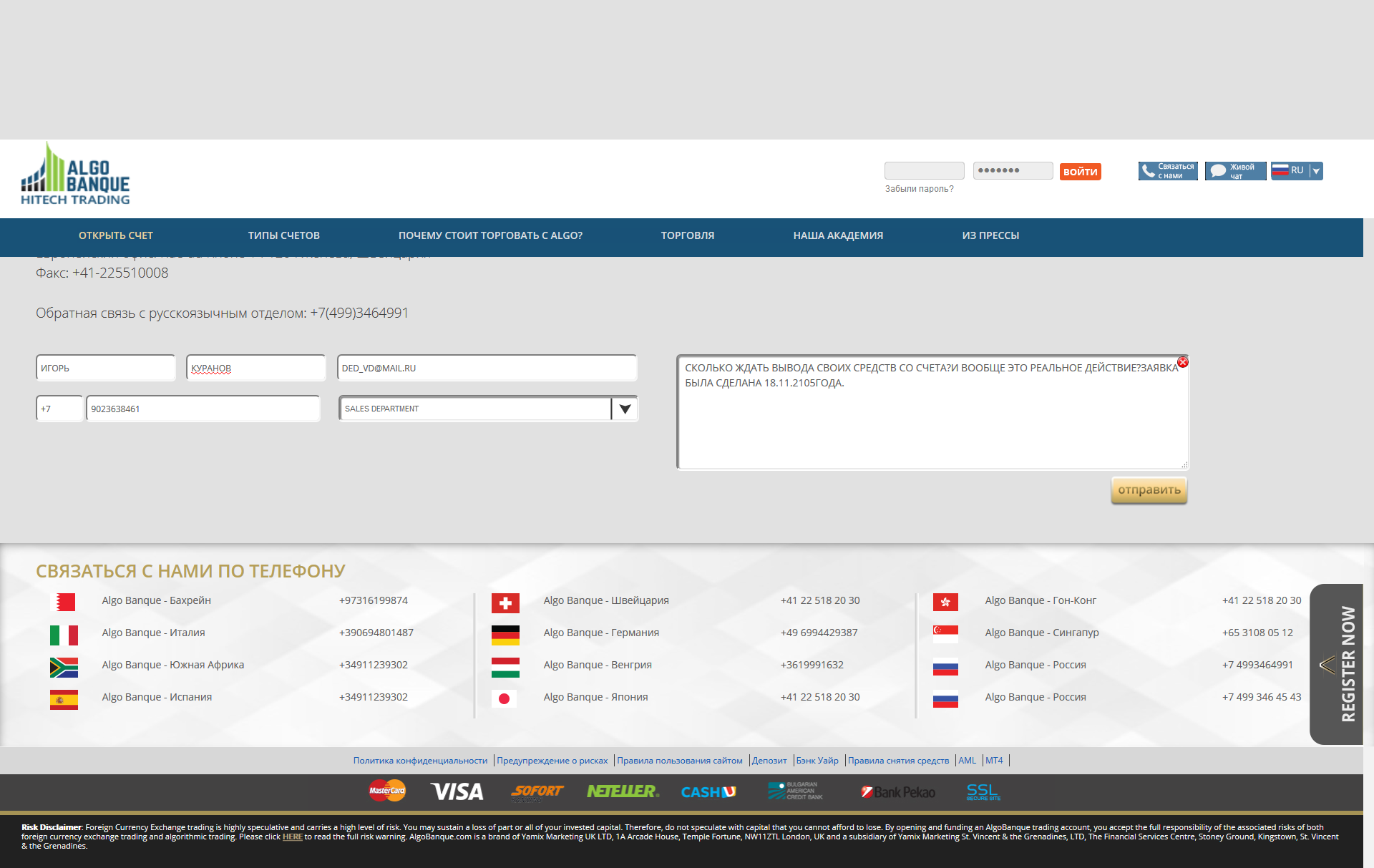Click the NETELLER payment logo
This screenshot has width=1374, height=868.
click(x=623, y=791)
